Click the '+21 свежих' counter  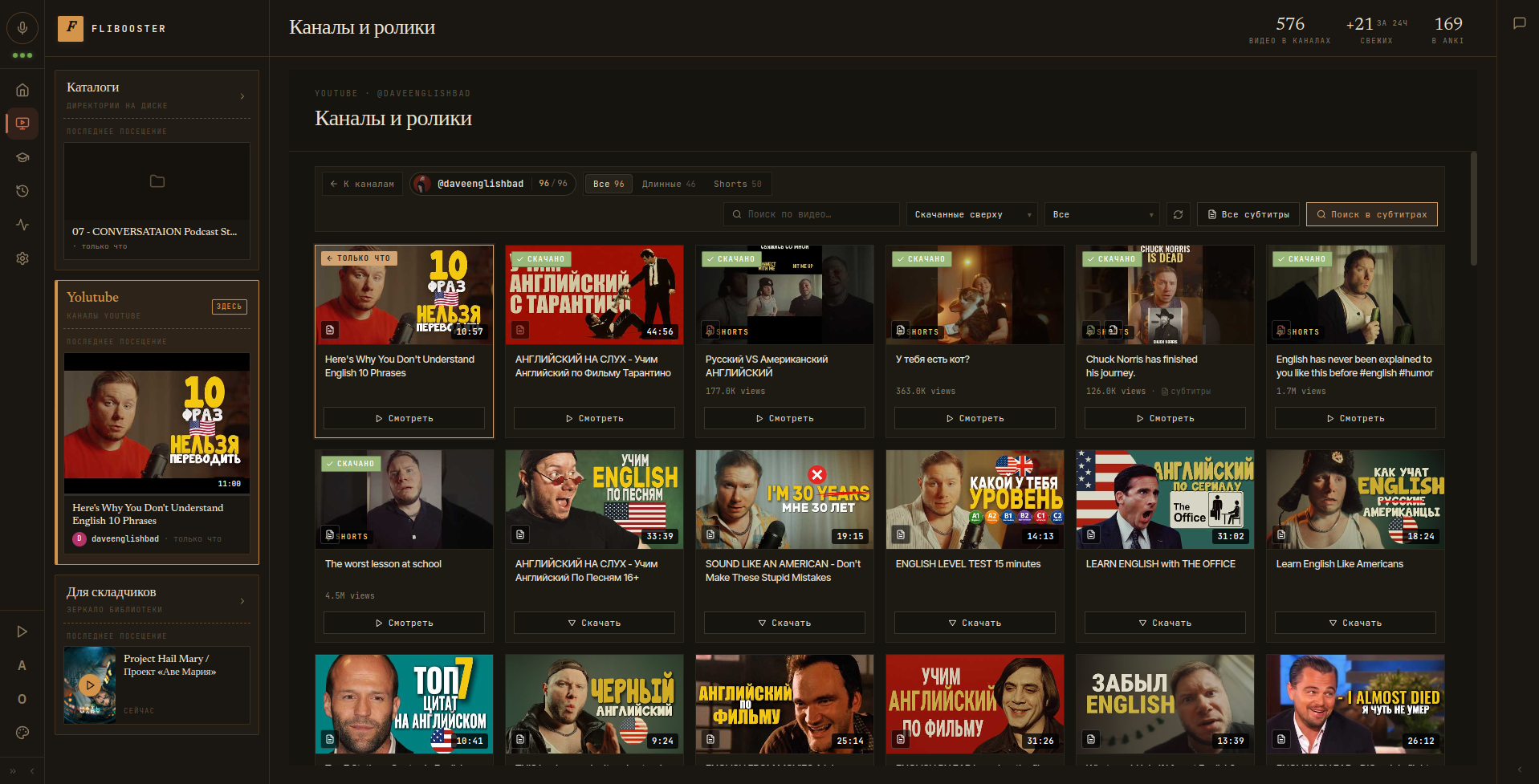point(1376,30)
